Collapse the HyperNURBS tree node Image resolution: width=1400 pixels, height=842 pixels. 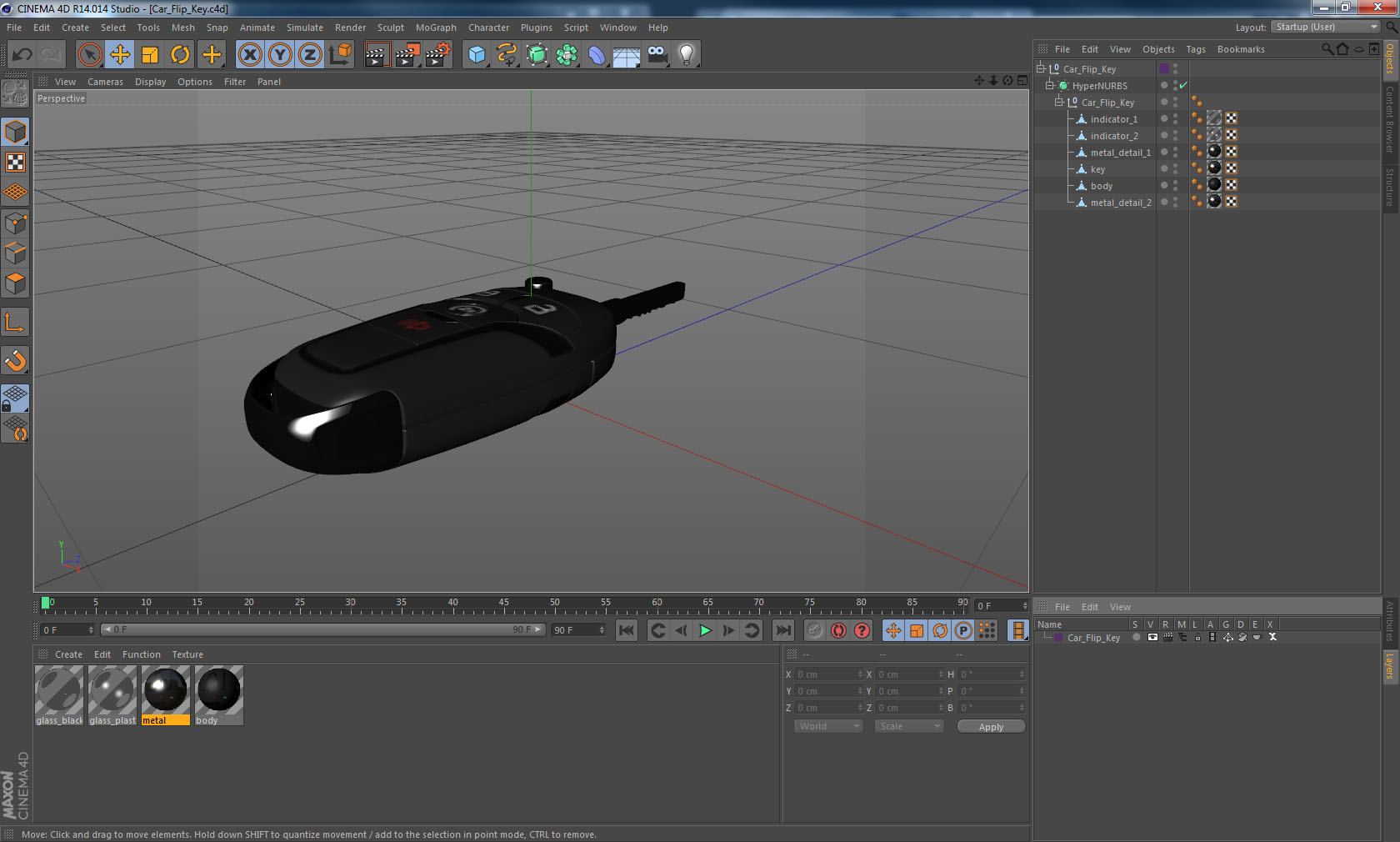pyautogui.click(x=1050, y=85)
